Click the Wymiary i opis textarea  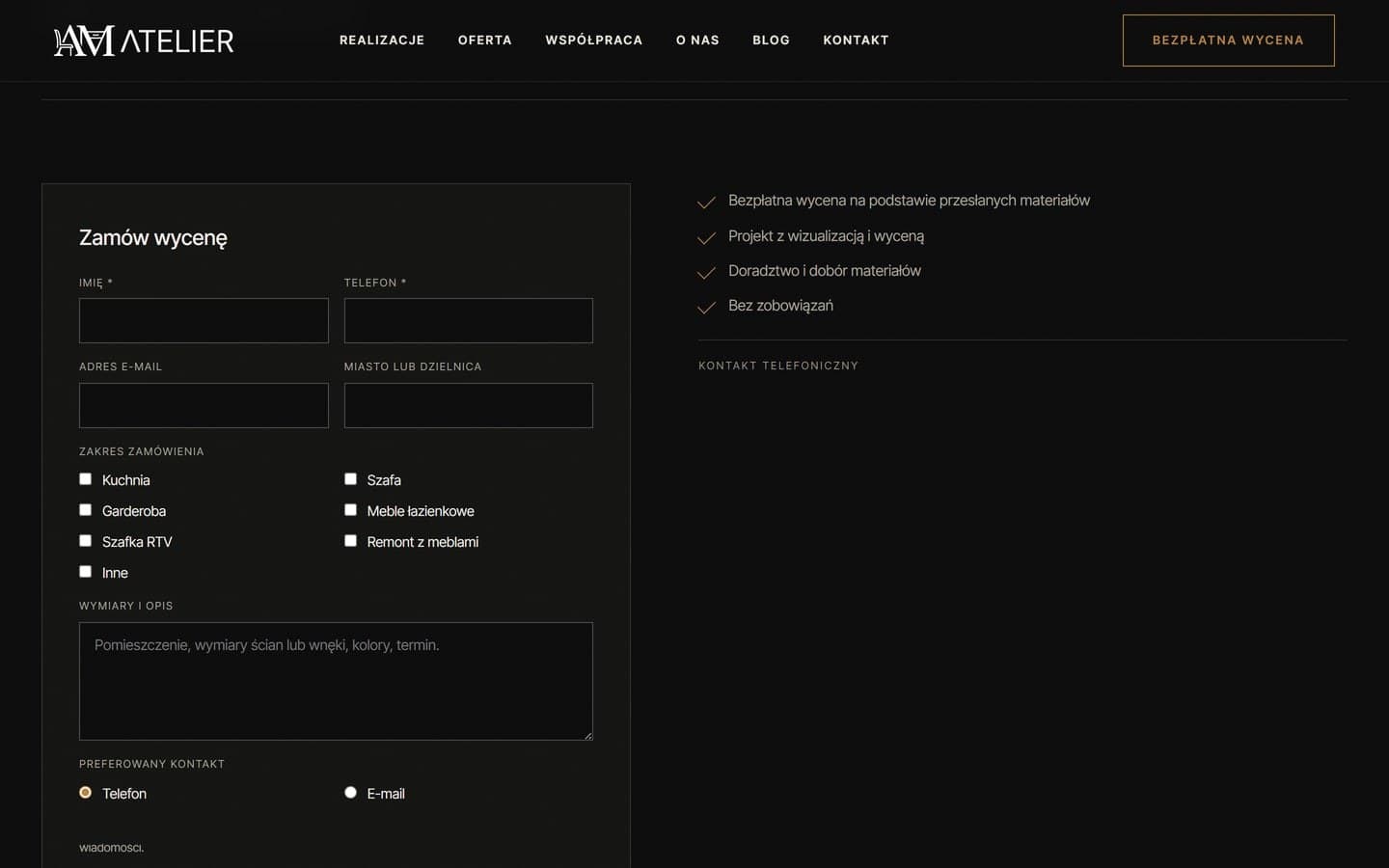pyautogui.click(x=336, y=681)
